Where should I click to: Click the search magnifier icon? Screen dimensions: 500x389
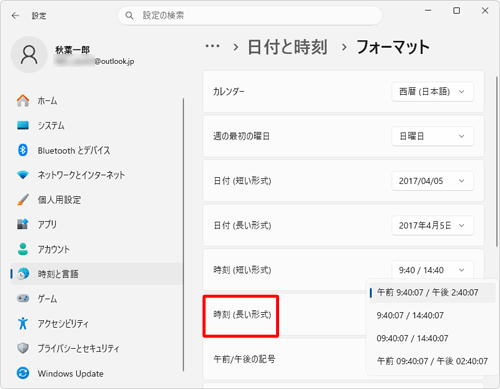[x=129, y=15]
